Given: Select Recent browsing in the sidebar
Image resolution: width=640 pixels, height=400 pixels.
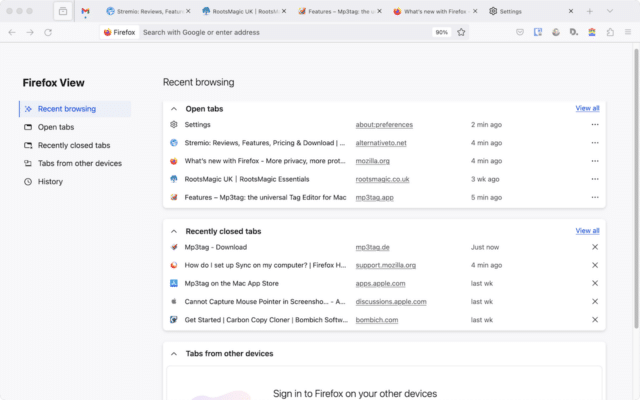Looking at the screenshot, I should 75,109.
